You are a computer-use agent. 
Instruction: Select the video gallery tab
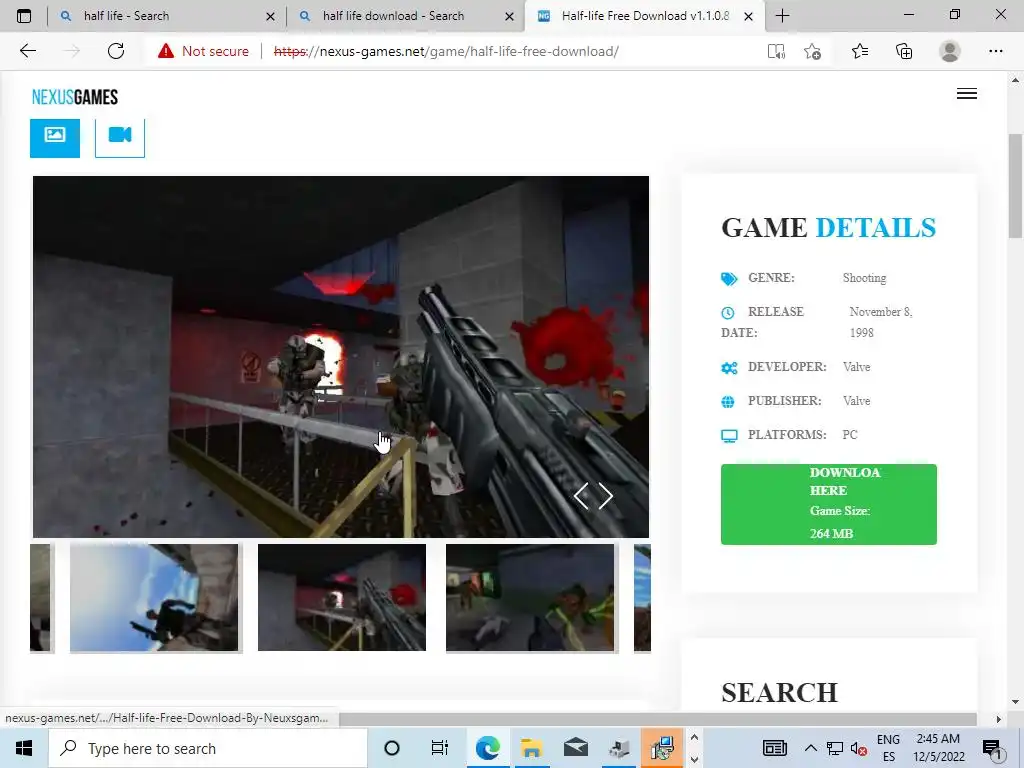pyautogui.click(x=120, y=137)
